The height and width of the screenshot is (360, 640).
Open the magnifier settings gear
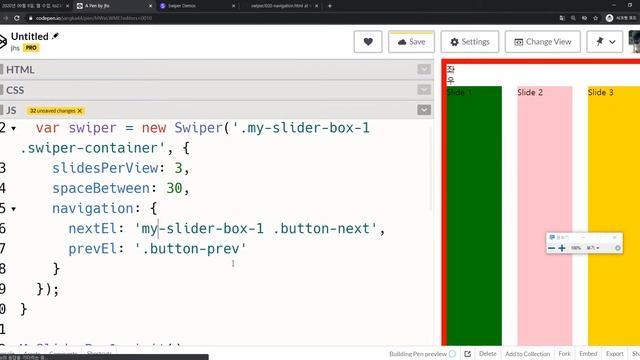[618, 248]
